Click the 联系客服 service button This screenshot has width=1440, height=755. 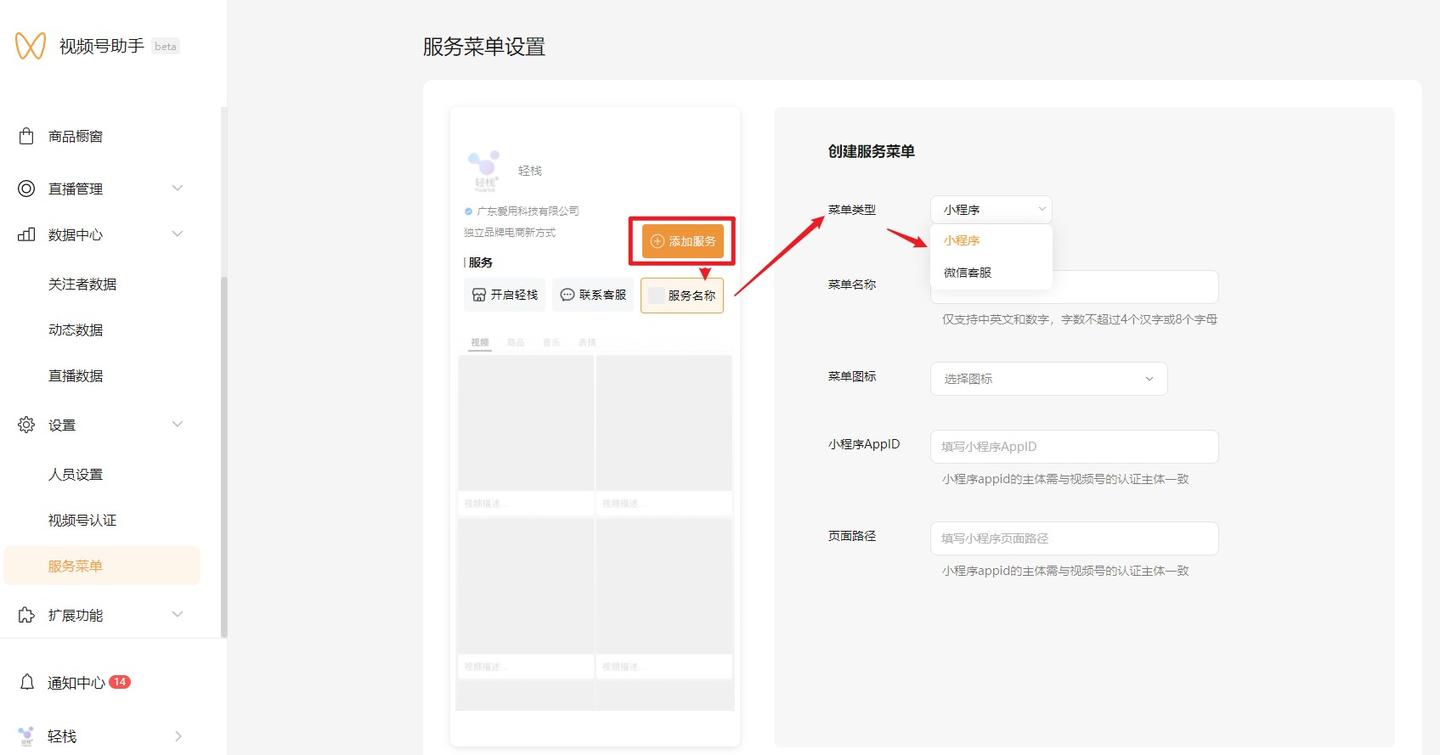coord(593,295)
